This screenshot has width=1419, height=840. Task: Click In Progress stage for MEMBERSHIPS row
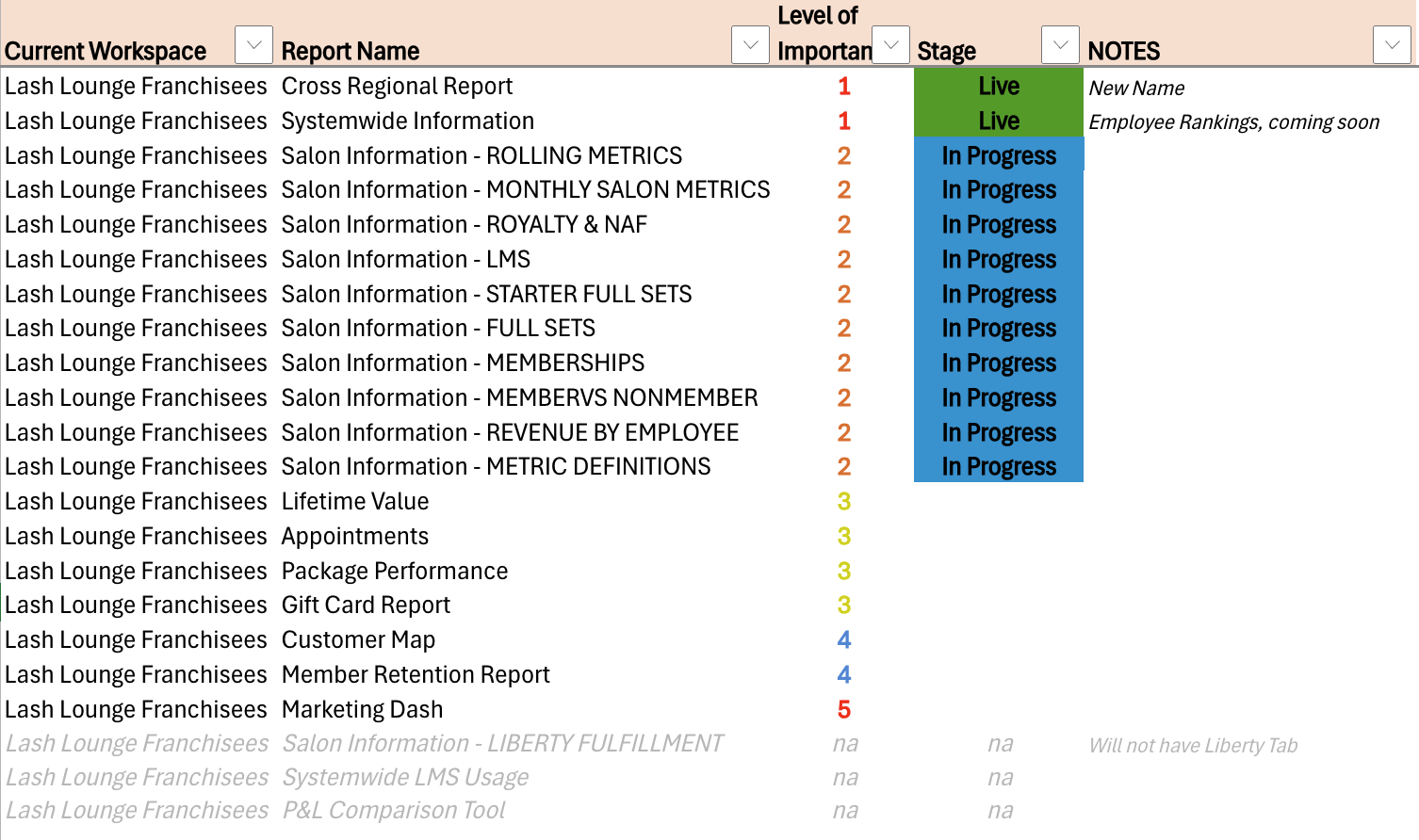tap(999, 363)
